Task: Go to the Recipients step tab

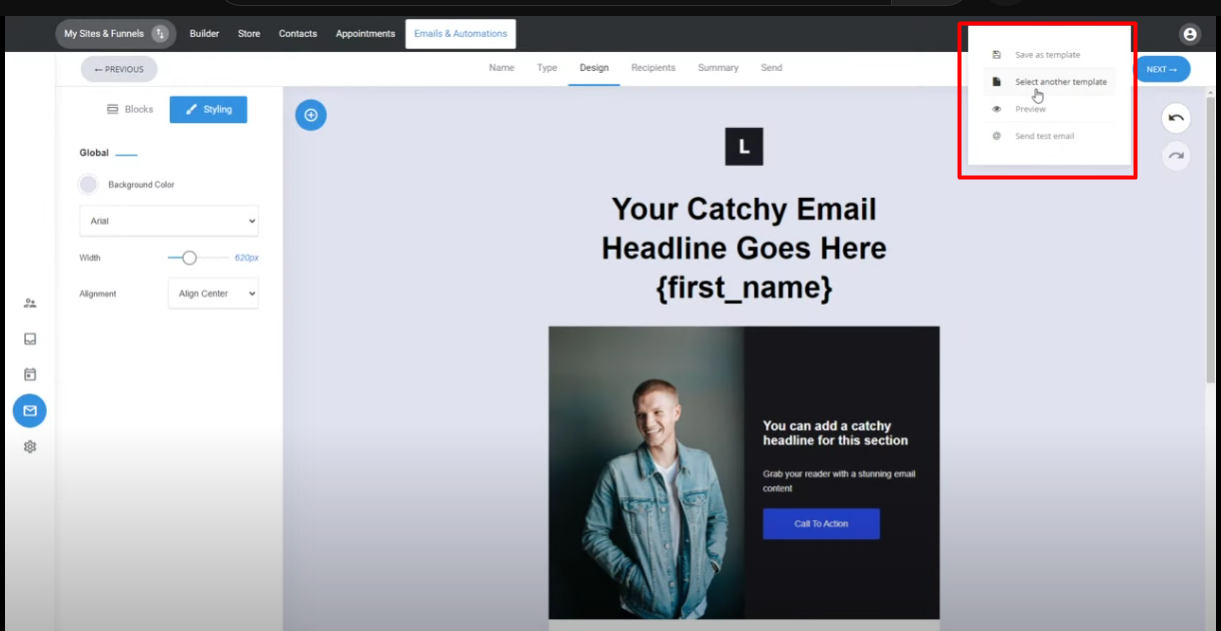Action: [653, 68]
